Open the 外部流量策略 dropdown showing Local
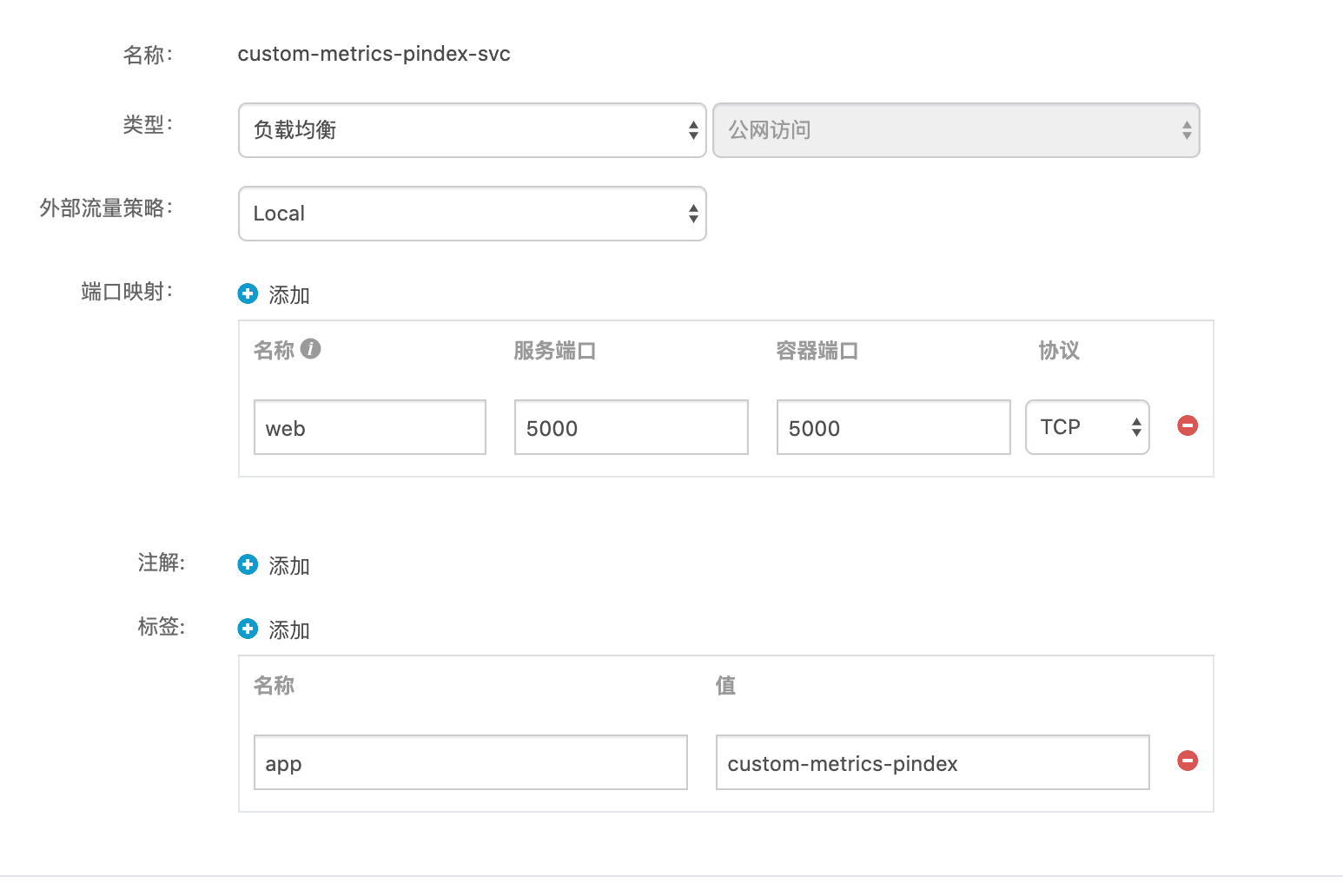 (x=472, y=214)
